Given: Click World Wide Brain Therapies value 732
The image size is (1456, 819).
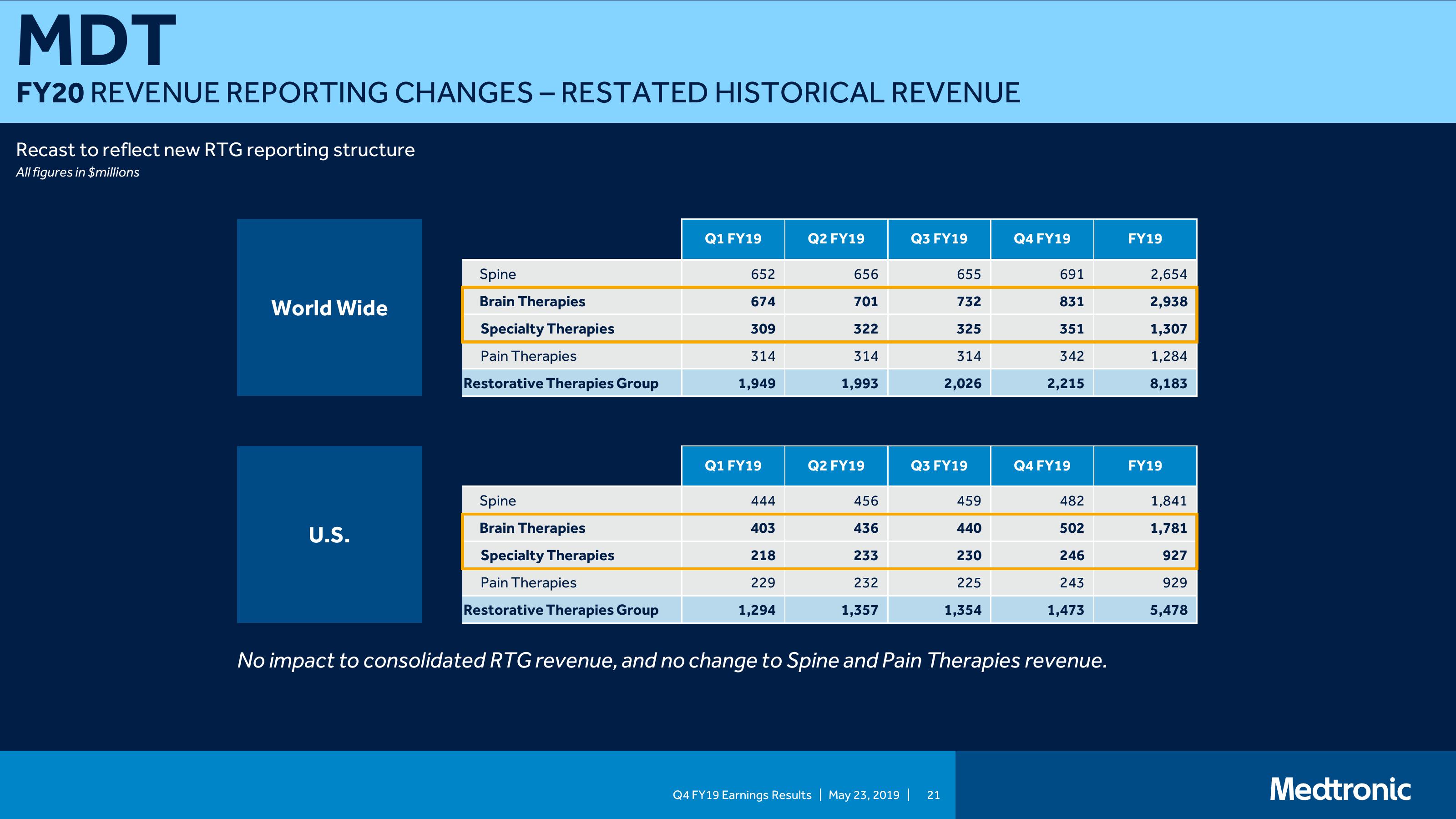Looking at the screenshot, I should [969, 301].
